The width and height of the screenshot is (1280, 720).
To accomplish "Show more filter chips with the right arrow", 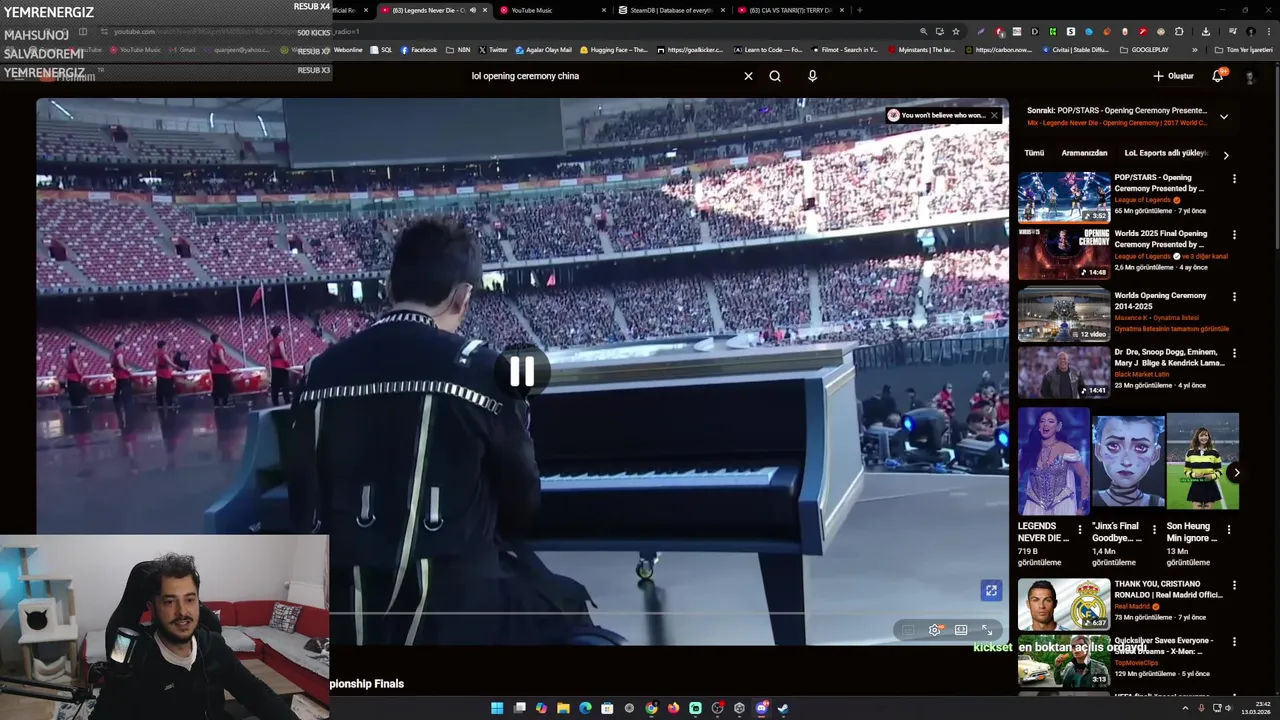I will click(x=1226, y=155).
